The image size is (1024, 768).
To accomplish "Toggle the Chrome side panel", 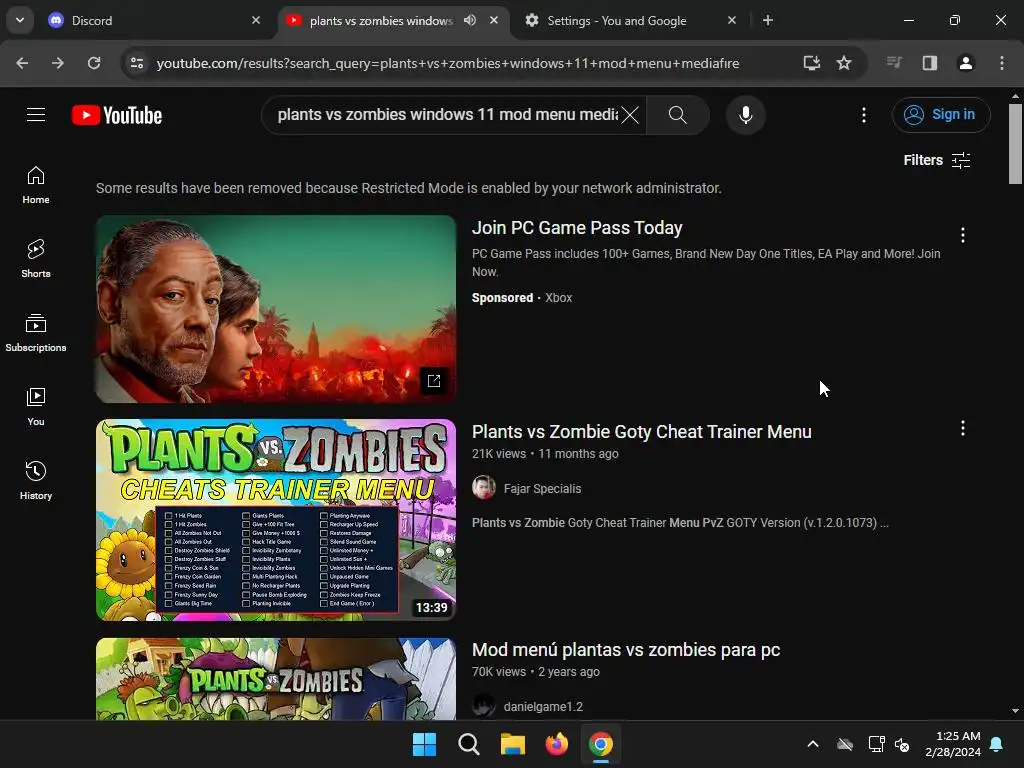I will pyautogui.click(x=930, y=63).
